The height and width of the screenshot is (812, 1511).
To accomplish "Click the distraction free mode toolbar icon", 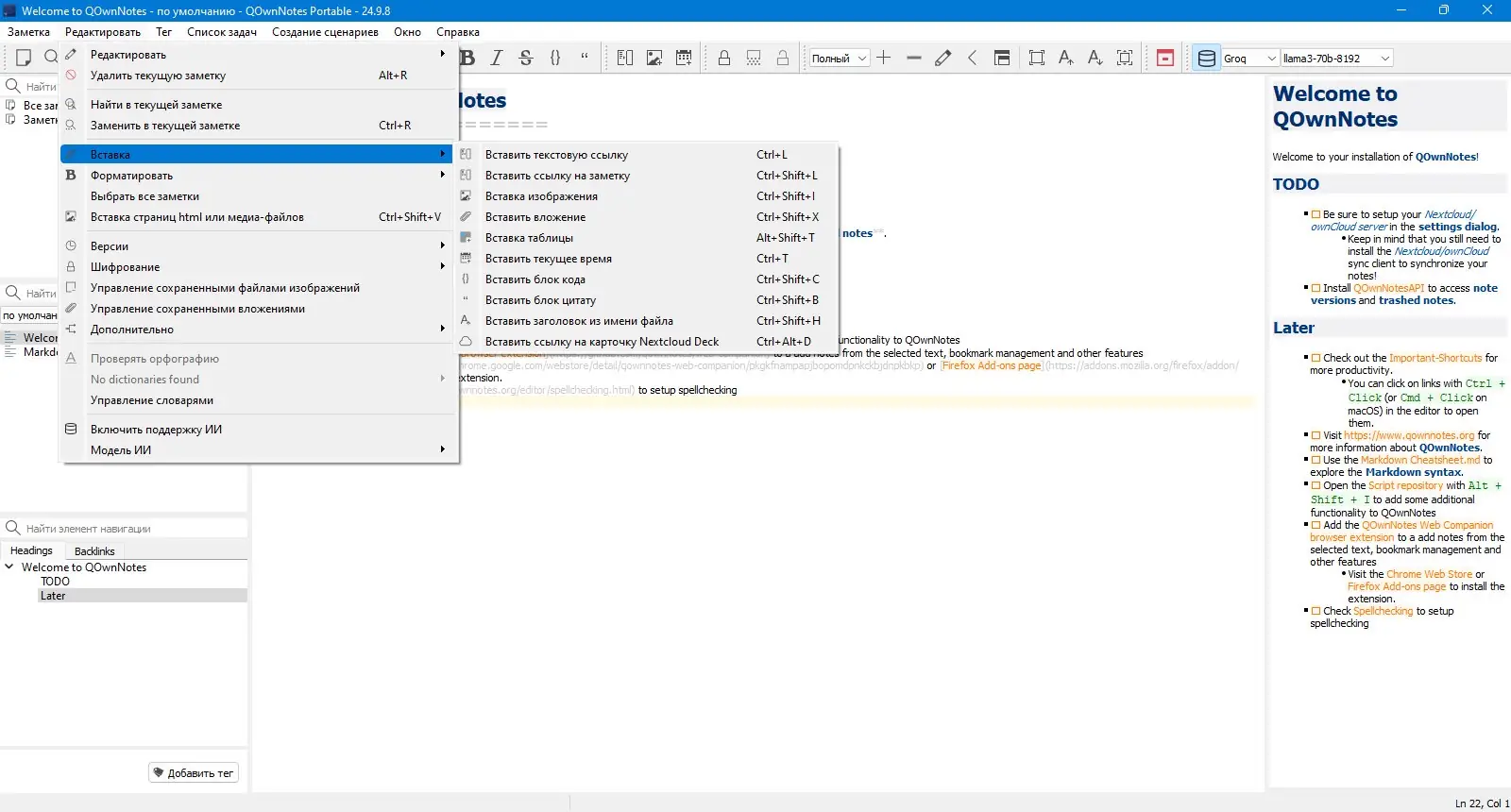I will (x=1037, y=58).
